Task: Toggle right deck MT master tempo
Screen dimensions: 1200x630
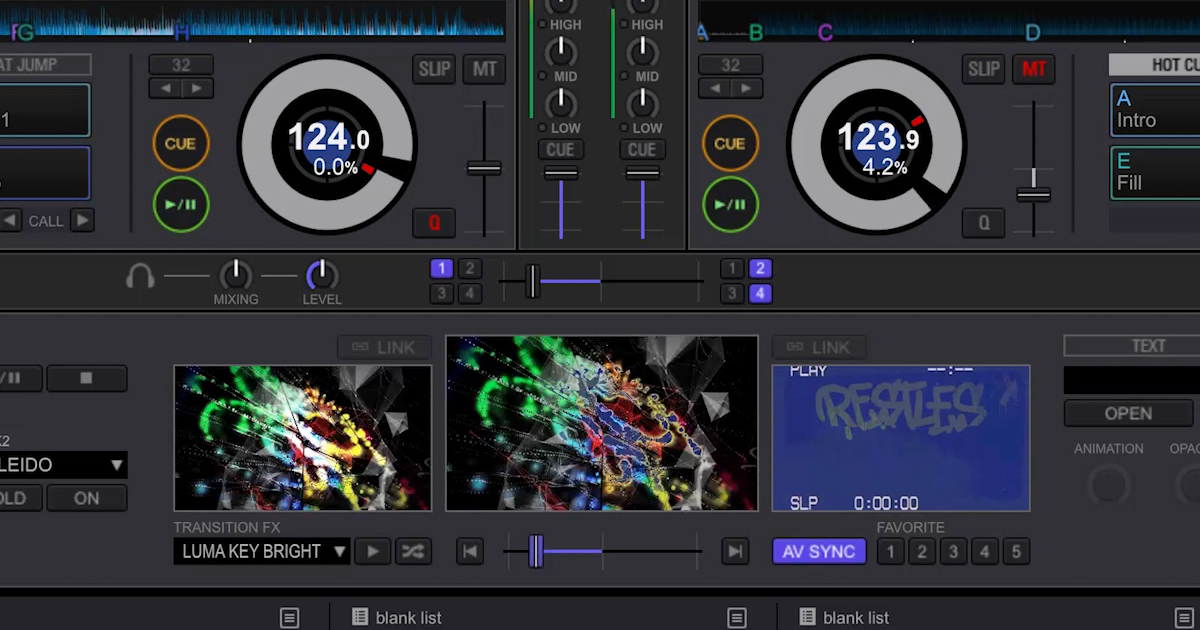Action: click(x=1034, y=69)
